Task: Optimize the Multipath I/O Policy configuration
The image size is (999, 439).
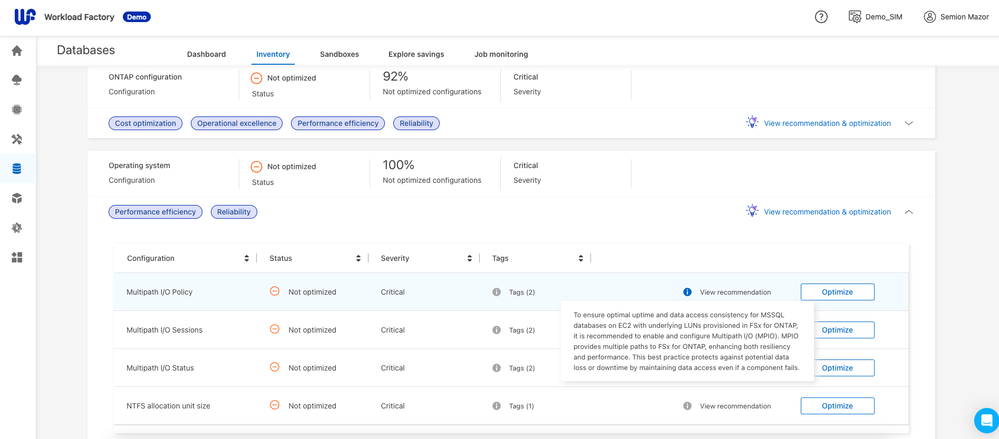Action: (x=837, y=292)
